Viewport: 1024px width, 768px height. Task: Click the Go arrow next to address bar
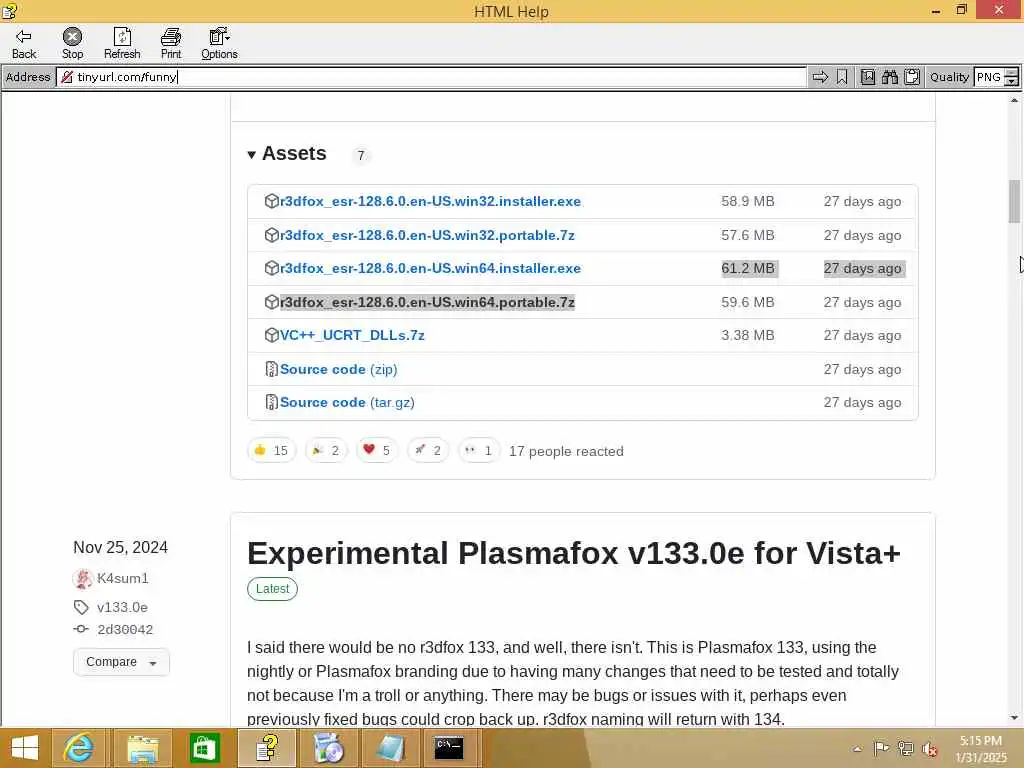(x=820, y=77)
